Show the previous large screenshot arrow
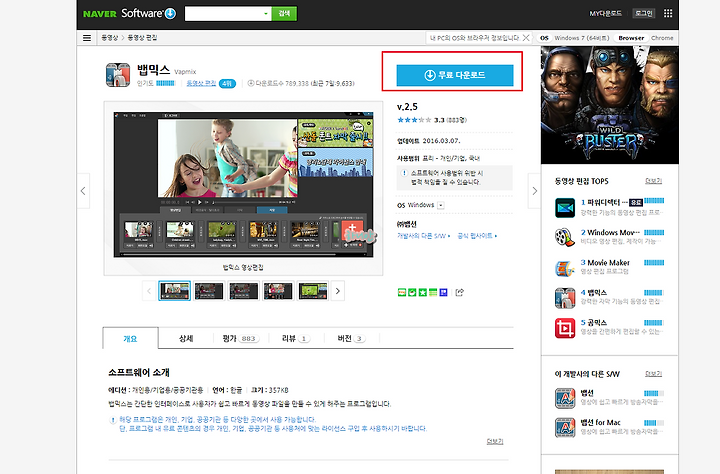 (x=83, y=191)
